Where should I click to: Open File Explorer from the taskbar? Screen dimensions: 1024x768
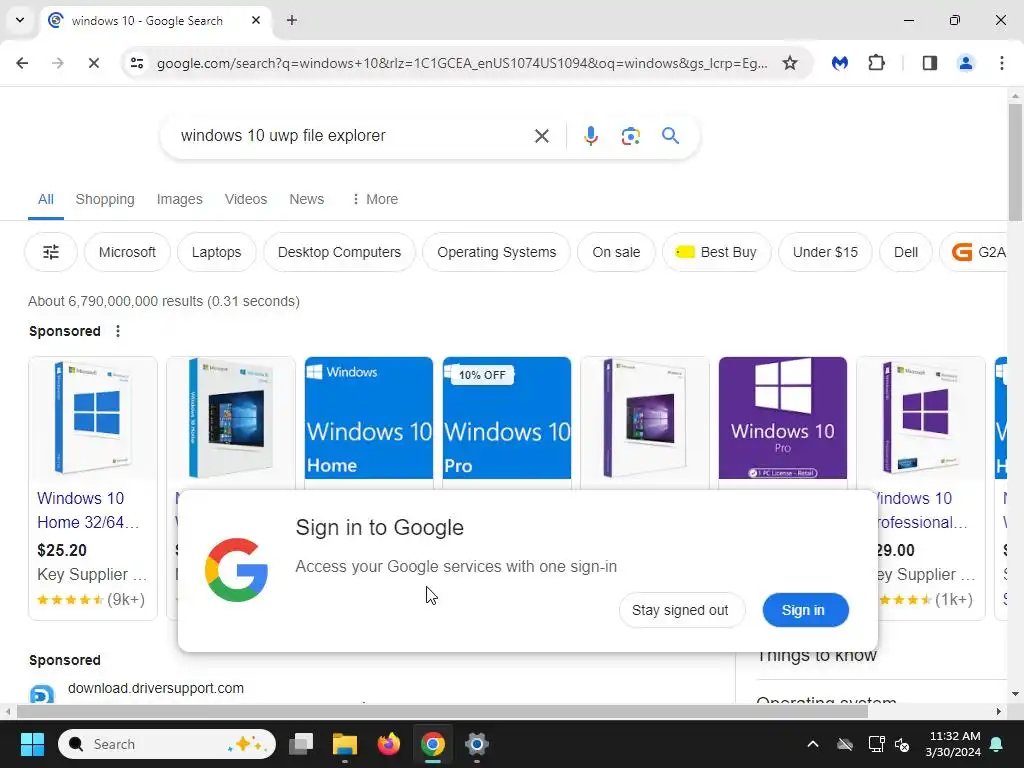345,744
